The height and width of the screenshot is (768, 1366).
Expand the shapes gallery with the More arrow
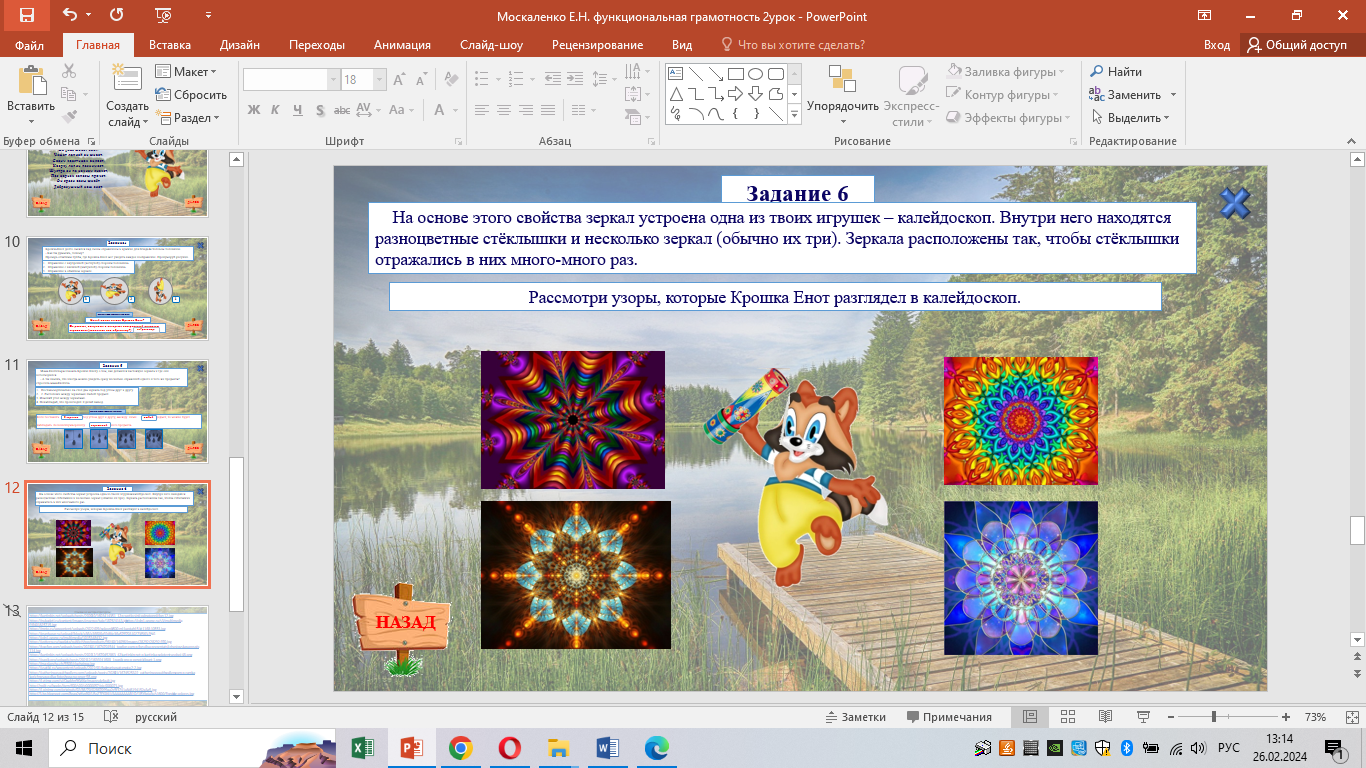click(x=795, y=115)
